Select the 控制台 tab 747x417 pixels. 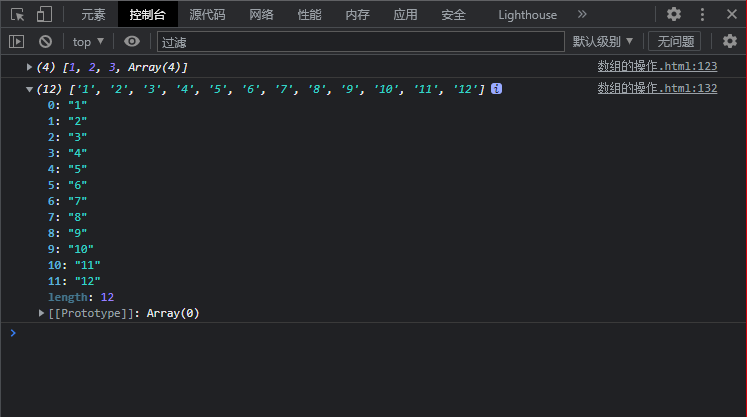tap(148, 15)
